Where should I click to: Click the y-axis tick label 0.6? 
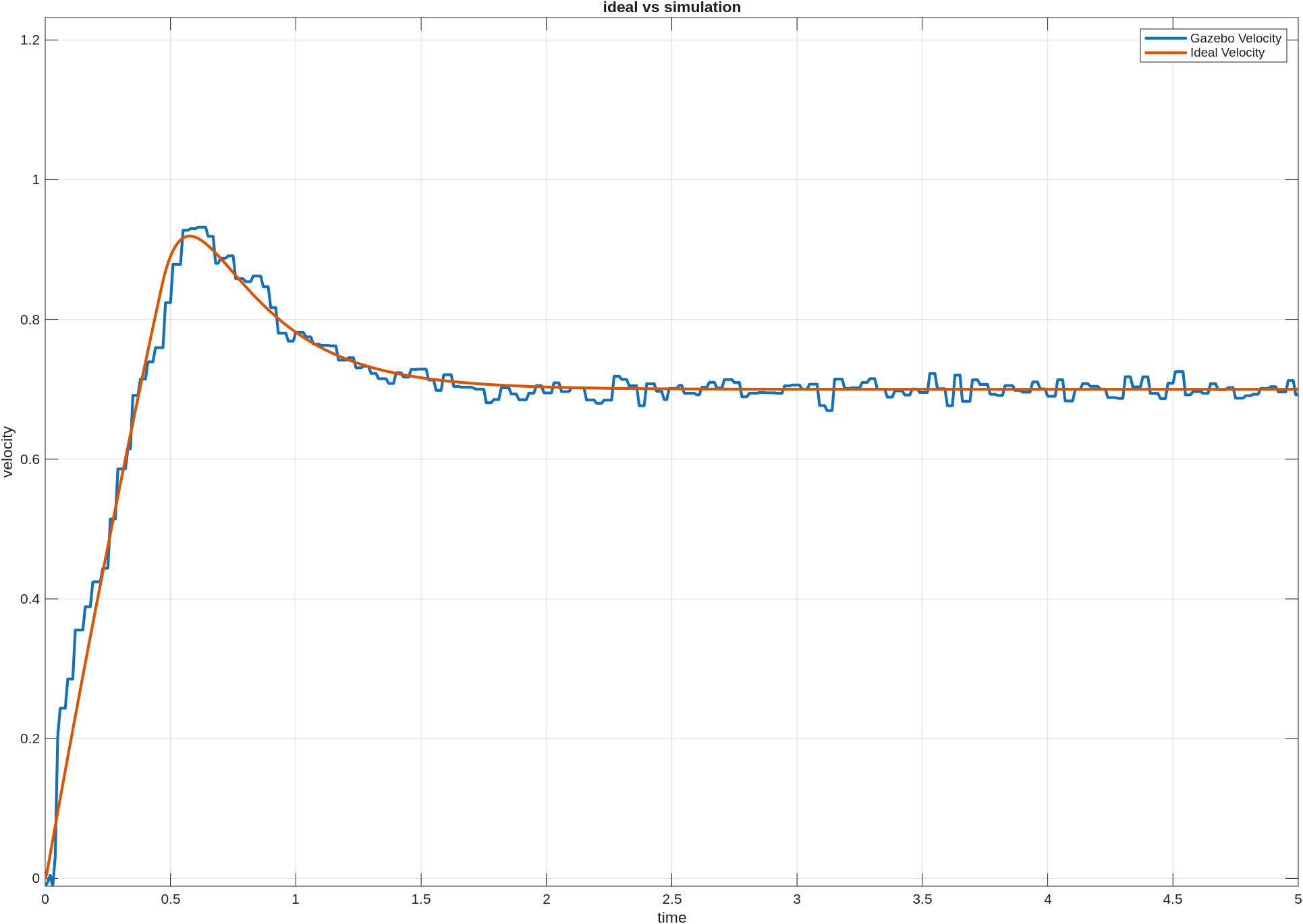pyautogui.click(x=30, y=459)
